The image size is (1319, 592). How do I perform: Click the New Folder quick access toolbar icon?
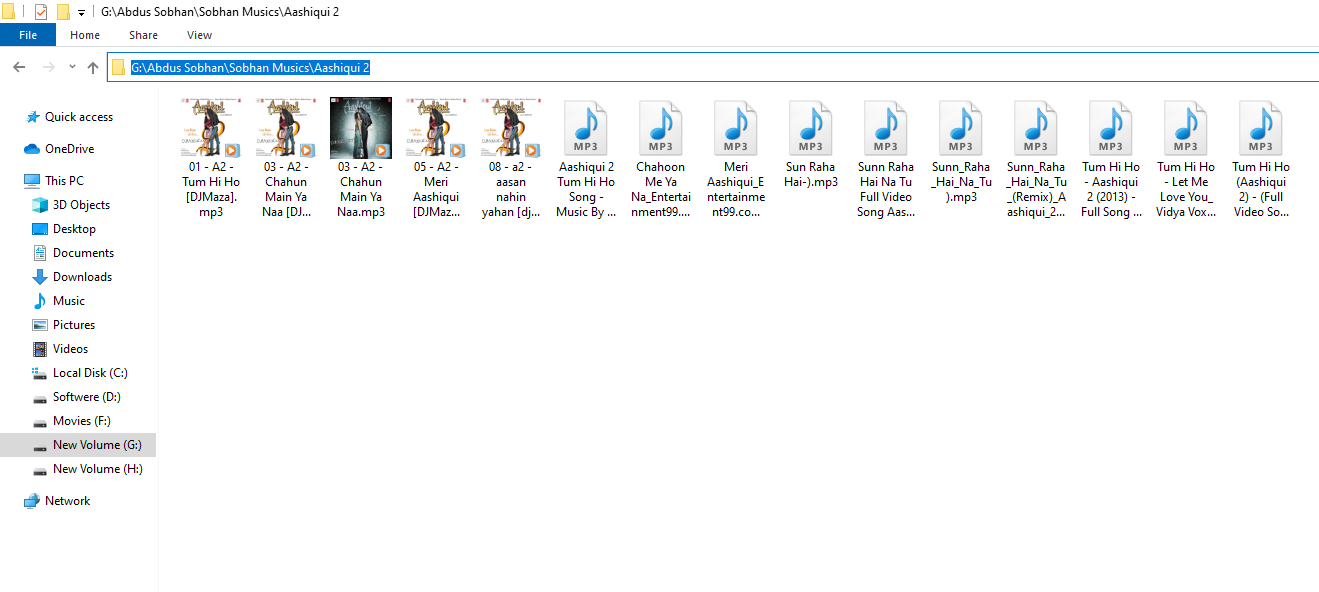pyautogui.click(x=63, y=12)
